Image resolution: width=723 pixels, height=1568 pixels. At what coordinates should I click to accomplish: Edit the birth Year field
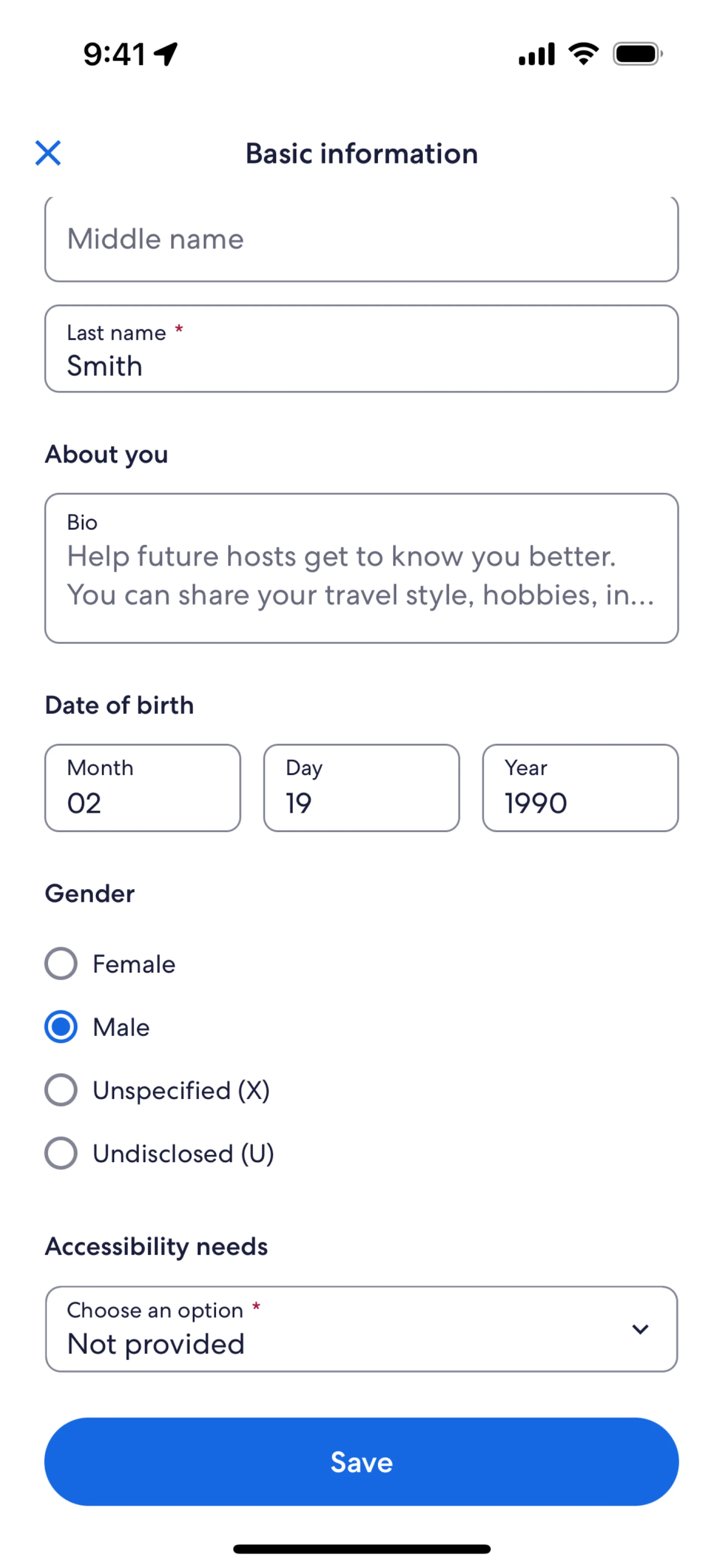[580, 788]
